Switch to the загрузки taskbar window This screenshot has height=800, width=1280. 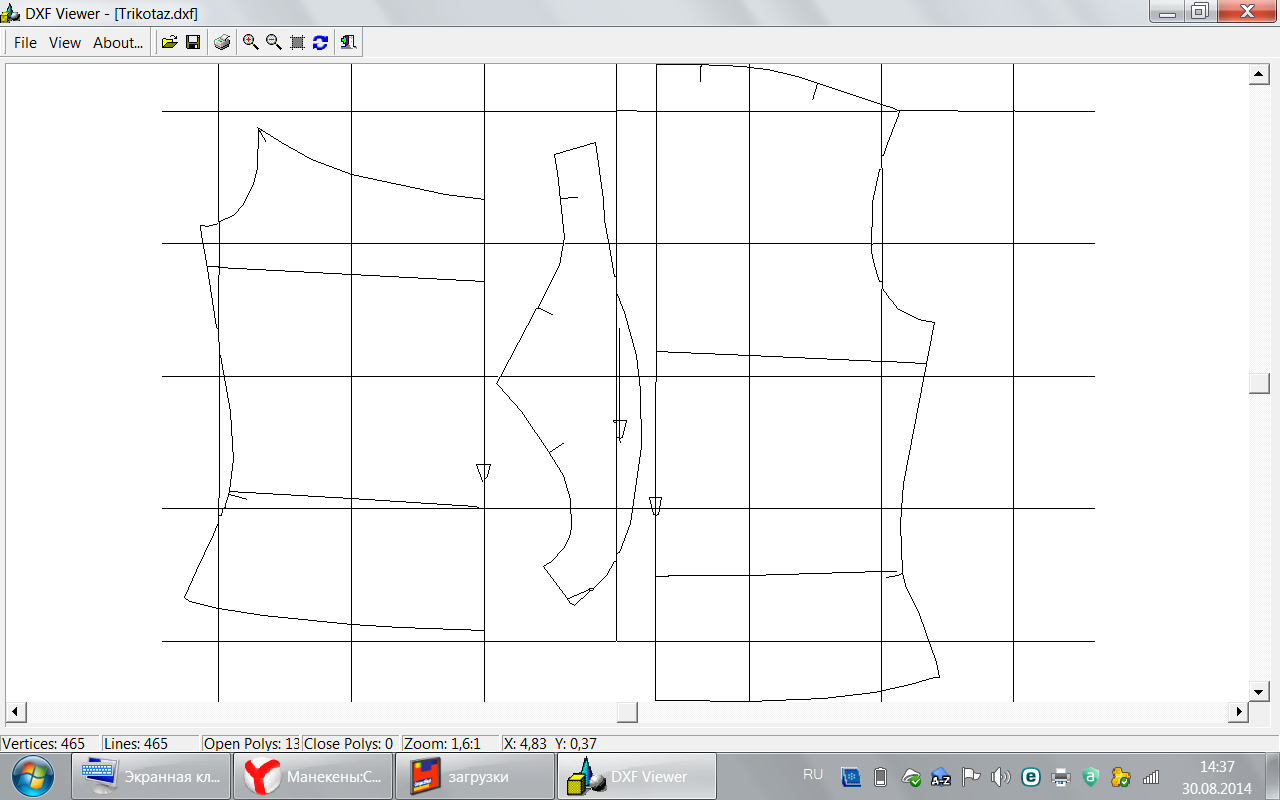point(474,776)
